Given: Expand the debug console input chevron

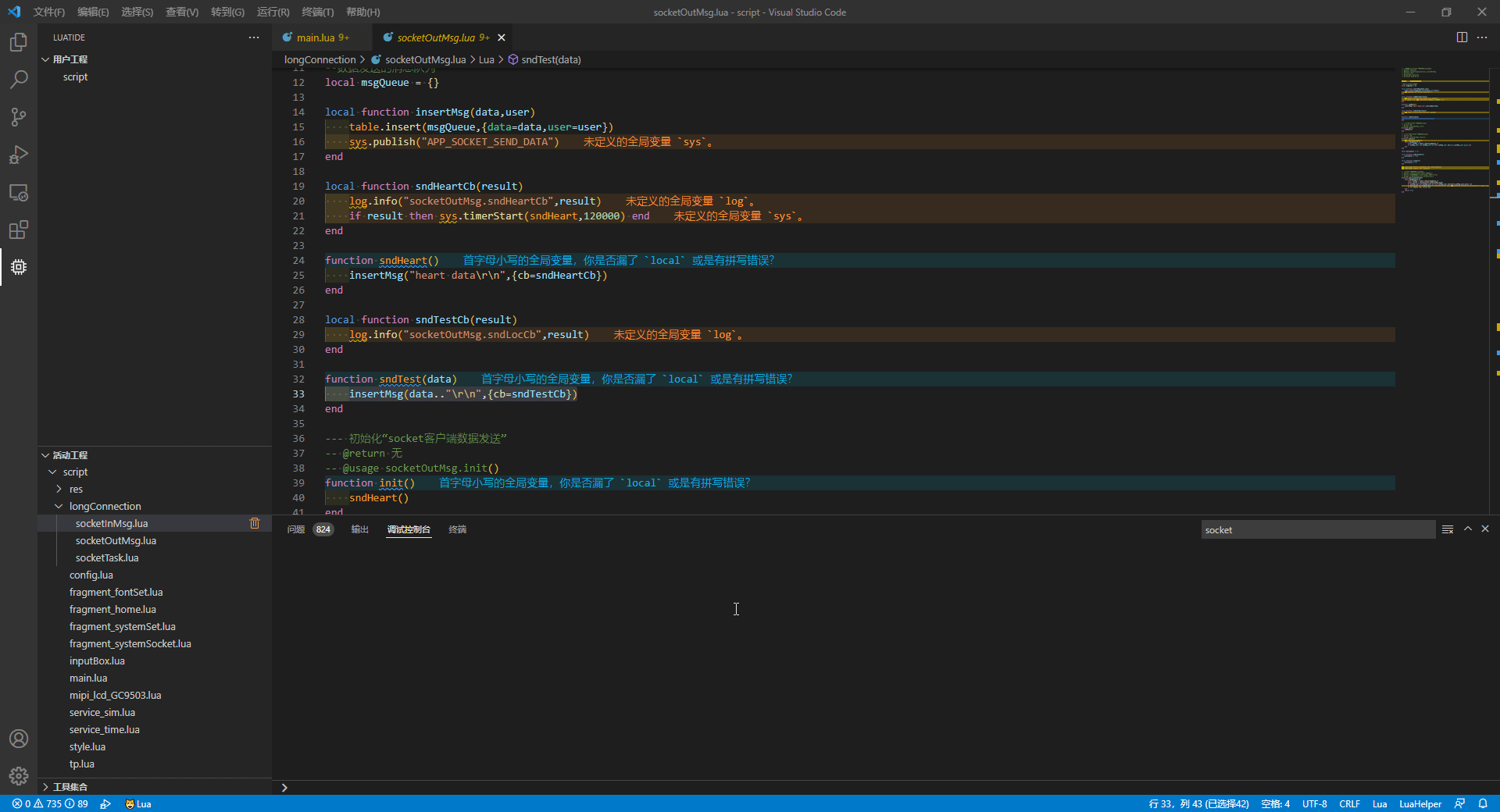Looking at the screenshot, I should click(x=284, y=787).
